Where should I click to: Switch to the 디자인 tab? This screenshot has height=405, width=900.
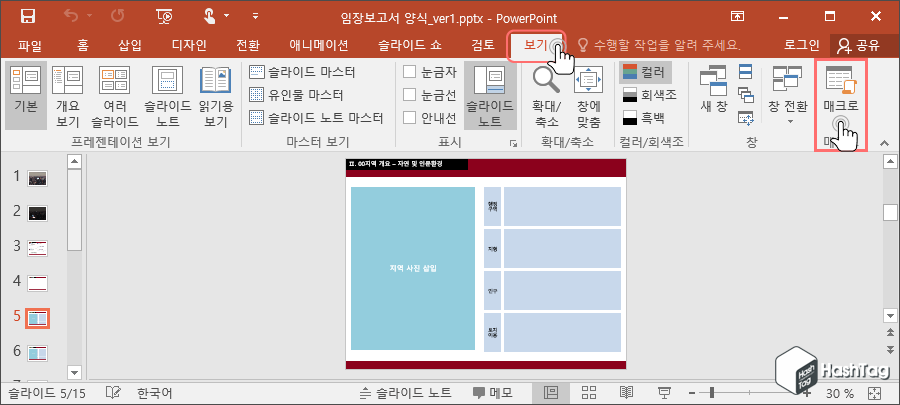(189, 45)
